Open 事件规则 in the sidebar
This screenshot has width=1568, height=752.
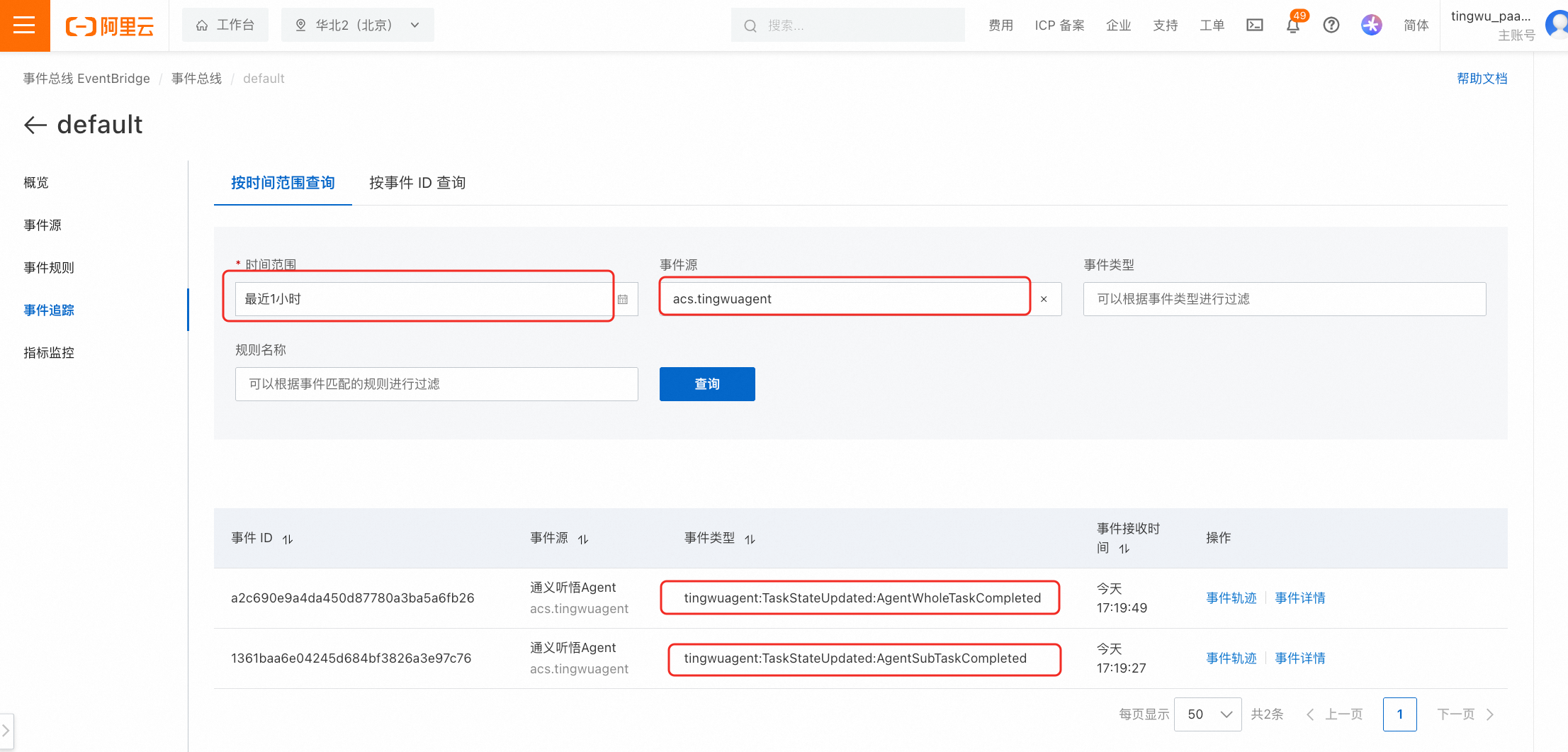coord(49,268)
